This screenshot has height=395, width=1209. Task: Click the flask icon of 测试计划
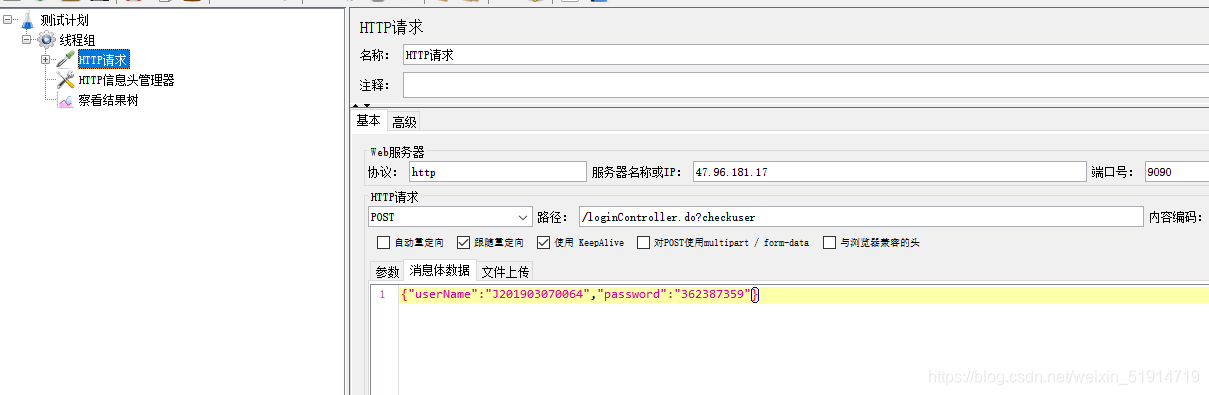[28, 20]
